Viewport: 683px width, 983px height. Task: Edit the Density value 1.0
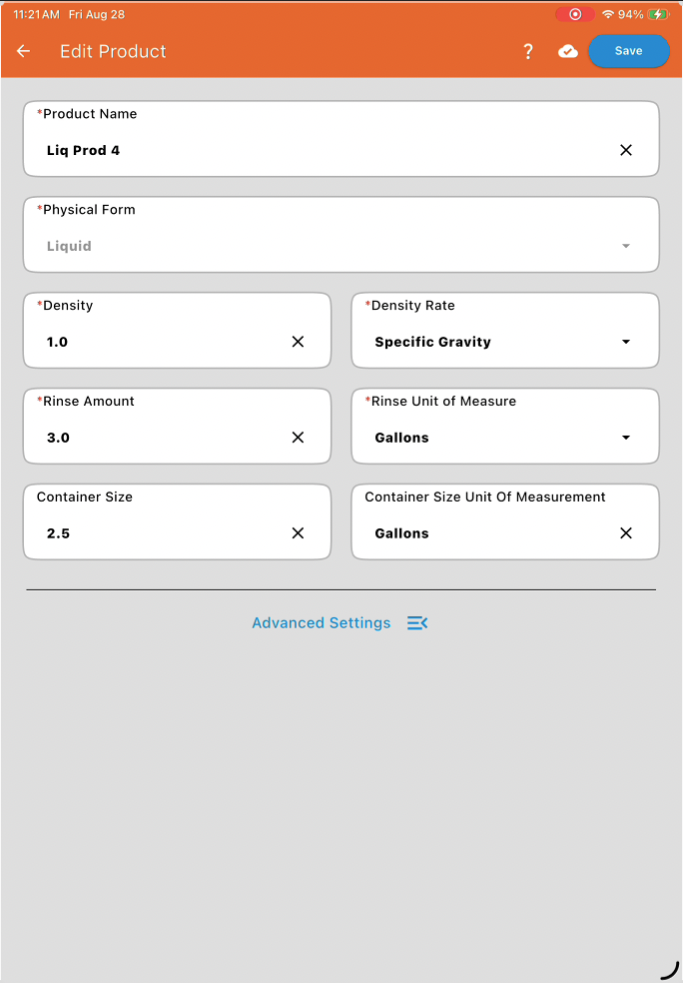pyautogui.click(x=57, y=342)
